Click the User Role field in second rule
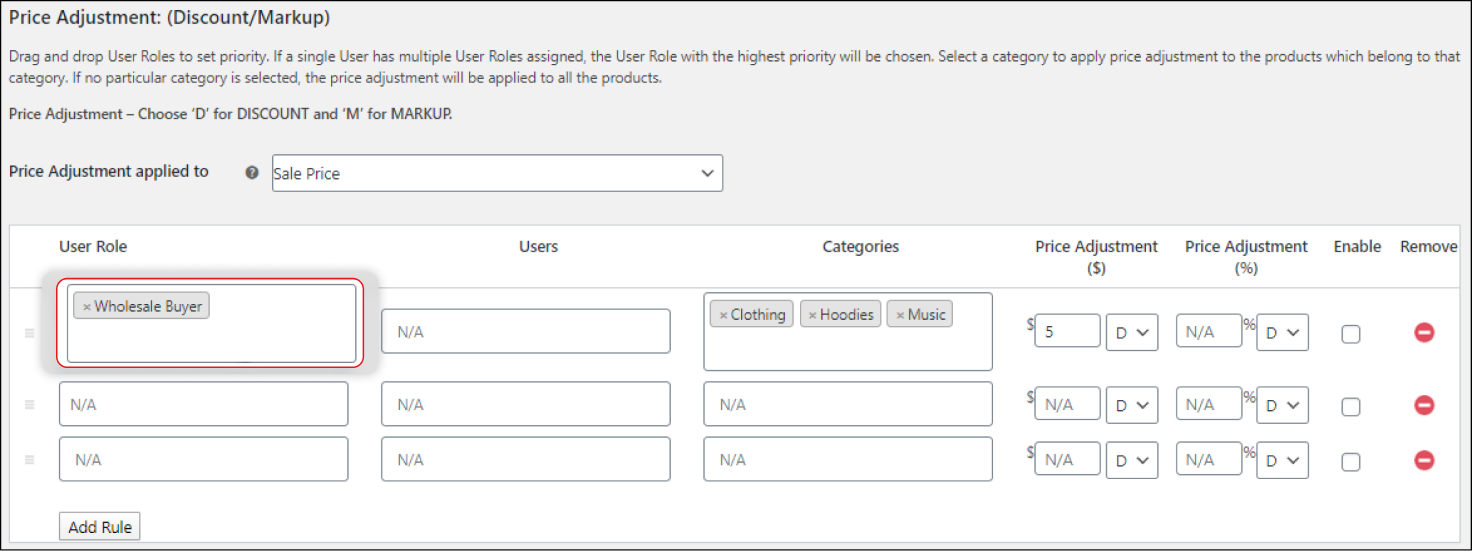The width and height of the screenshot is (1472, 551). click(203, 404)
